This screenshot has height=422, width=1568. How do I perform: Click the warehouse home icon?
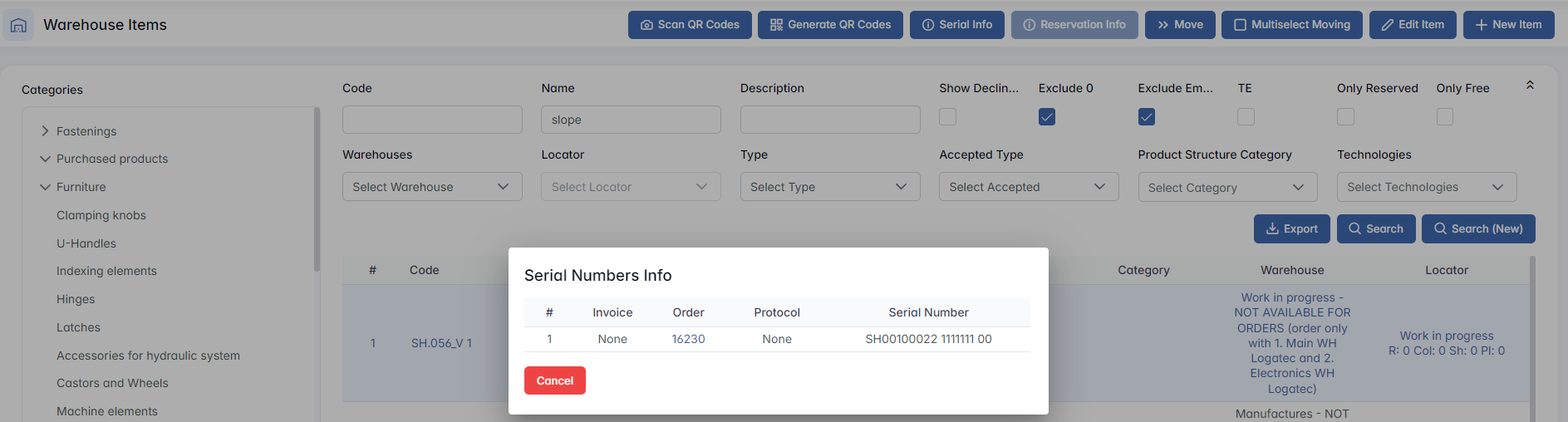[18, 25]
